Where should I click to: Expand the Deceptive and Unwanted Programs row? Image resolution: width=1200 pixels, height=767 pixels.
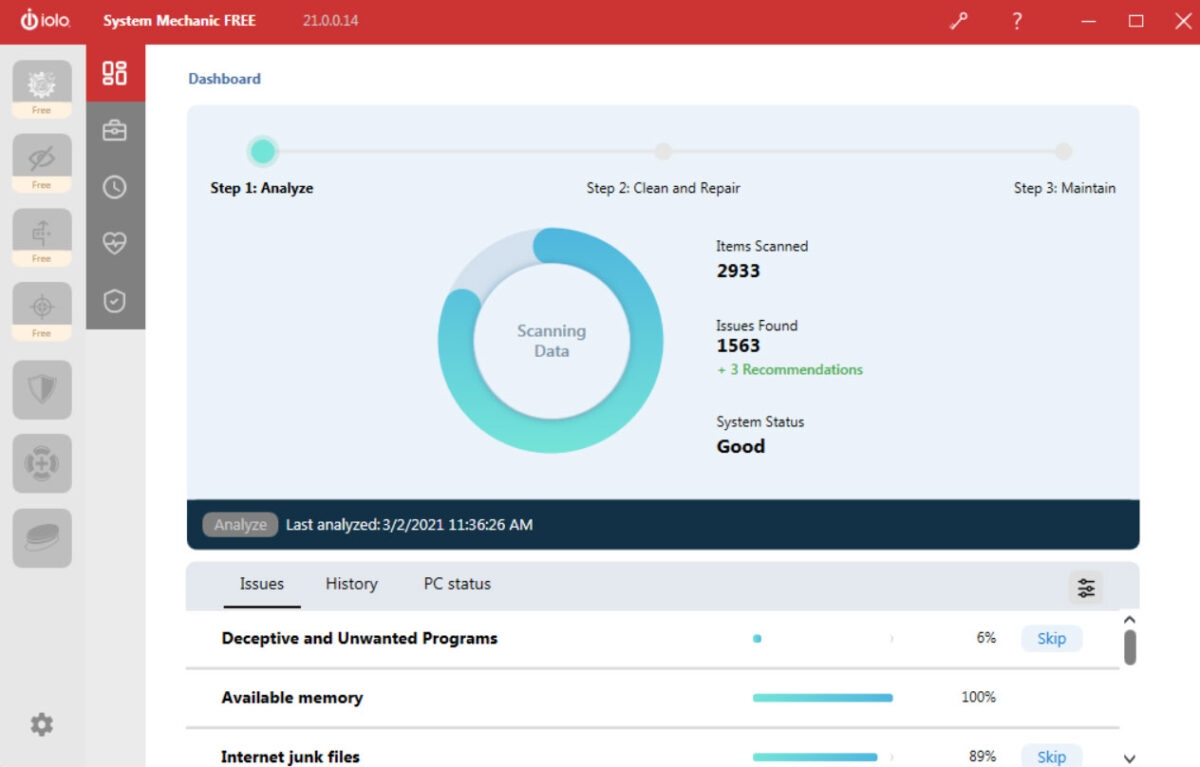click(x=893, y=637)
